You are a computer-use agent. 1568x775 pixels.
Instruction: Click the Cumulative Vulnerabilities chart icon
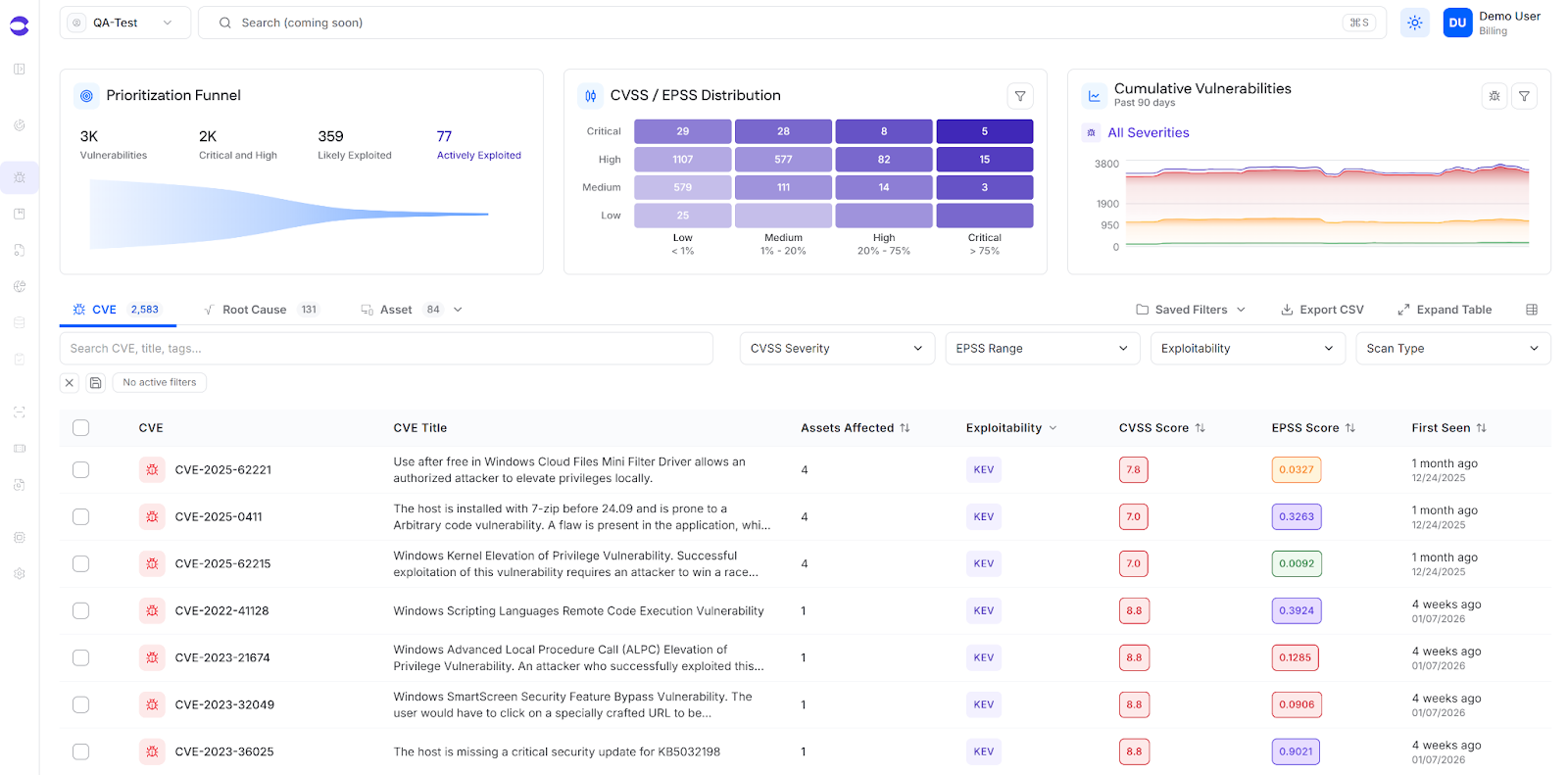coord(1095,96)
